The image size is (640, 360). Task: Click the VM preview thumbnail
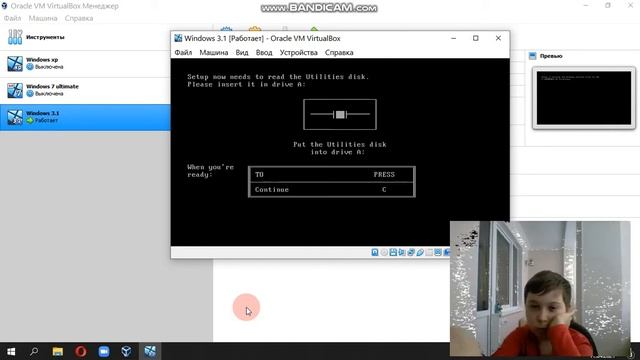pyautogui.click(x=584, y=98)
